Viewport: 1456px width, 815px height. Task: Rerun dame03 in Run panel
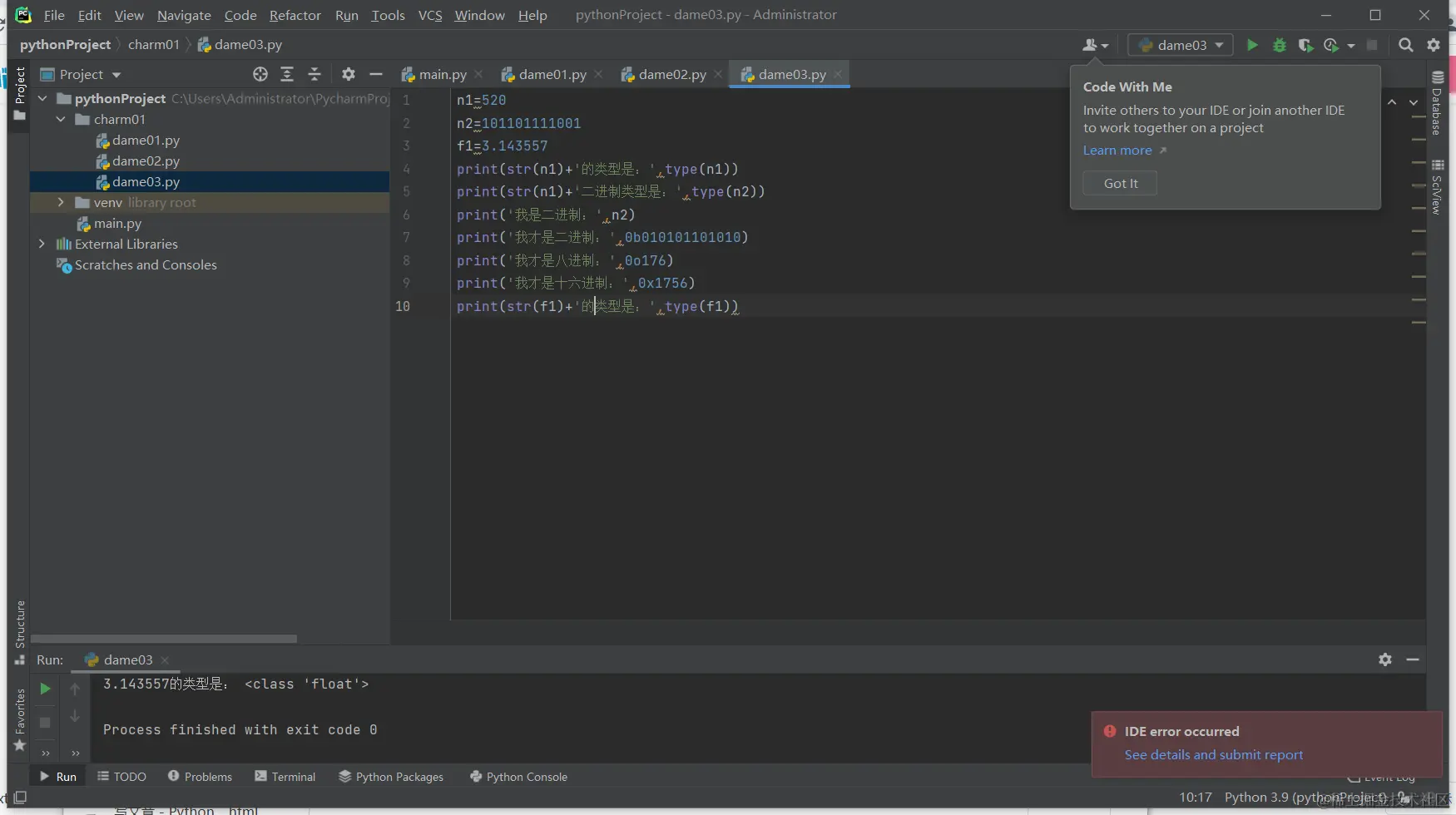(x=45, y=689)
